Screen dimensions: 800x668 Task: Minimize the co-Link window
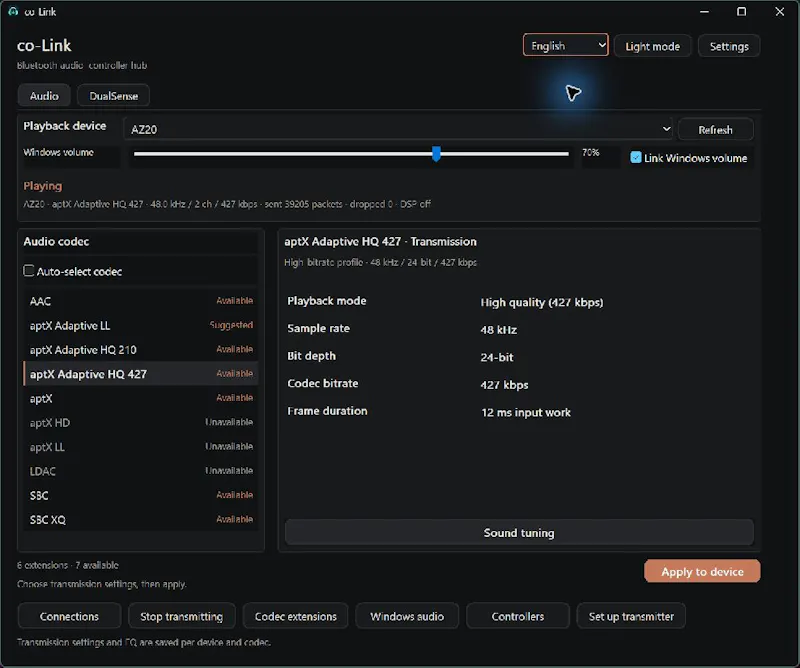point(704,11)
